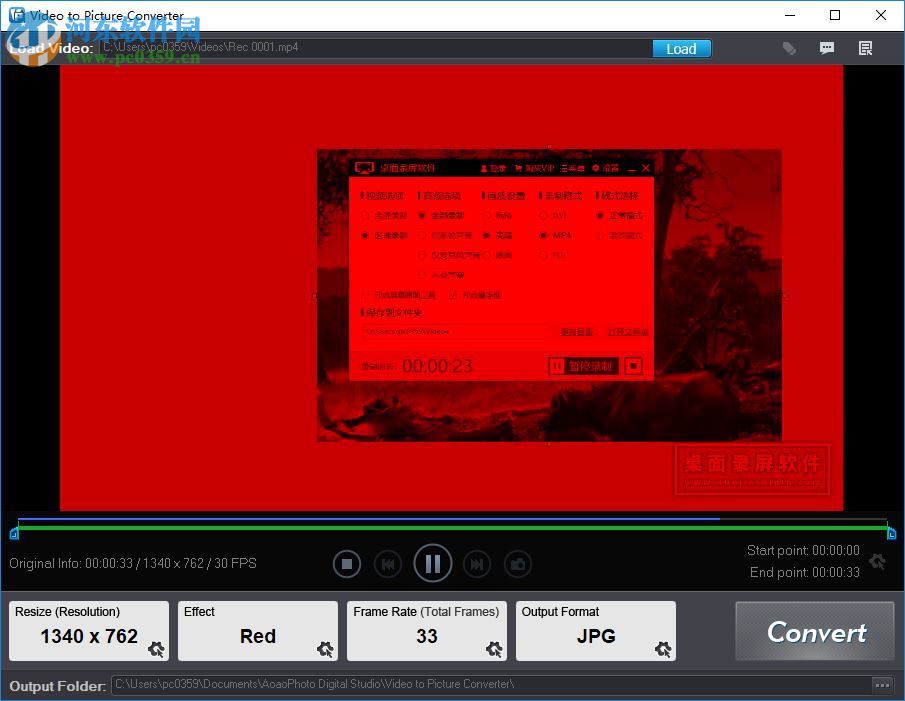This screenshot has height=701, width=905.
Task: Pause the video playback
Action: (432, 563)
